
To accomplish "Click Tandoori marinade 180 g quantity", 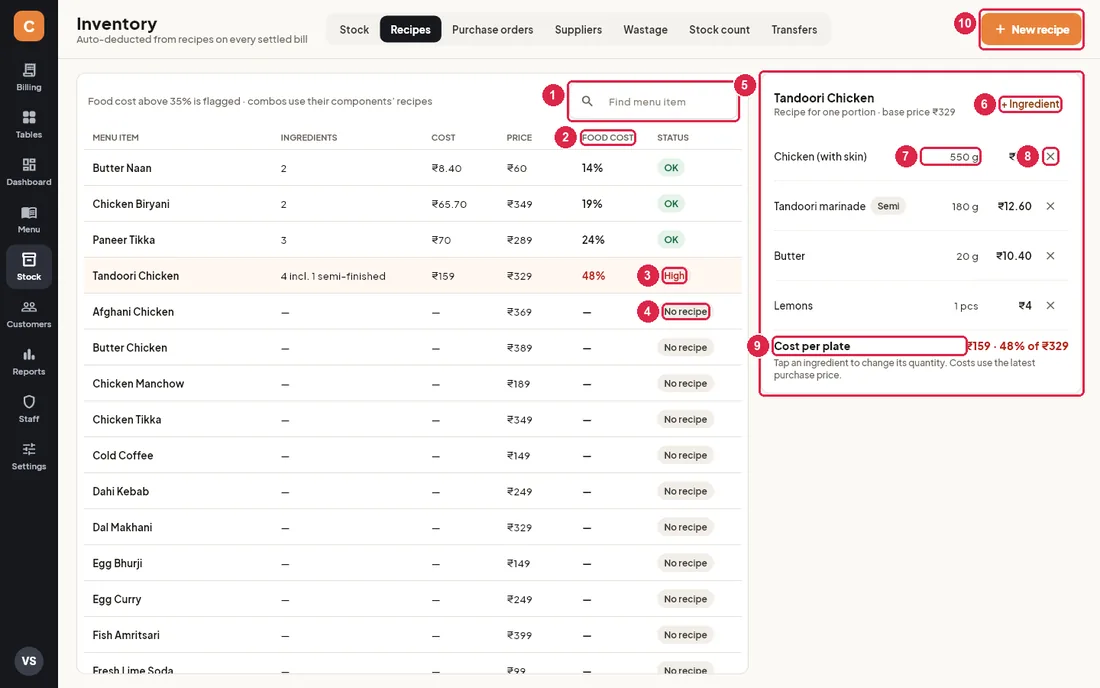I will (x=965, y=206).
